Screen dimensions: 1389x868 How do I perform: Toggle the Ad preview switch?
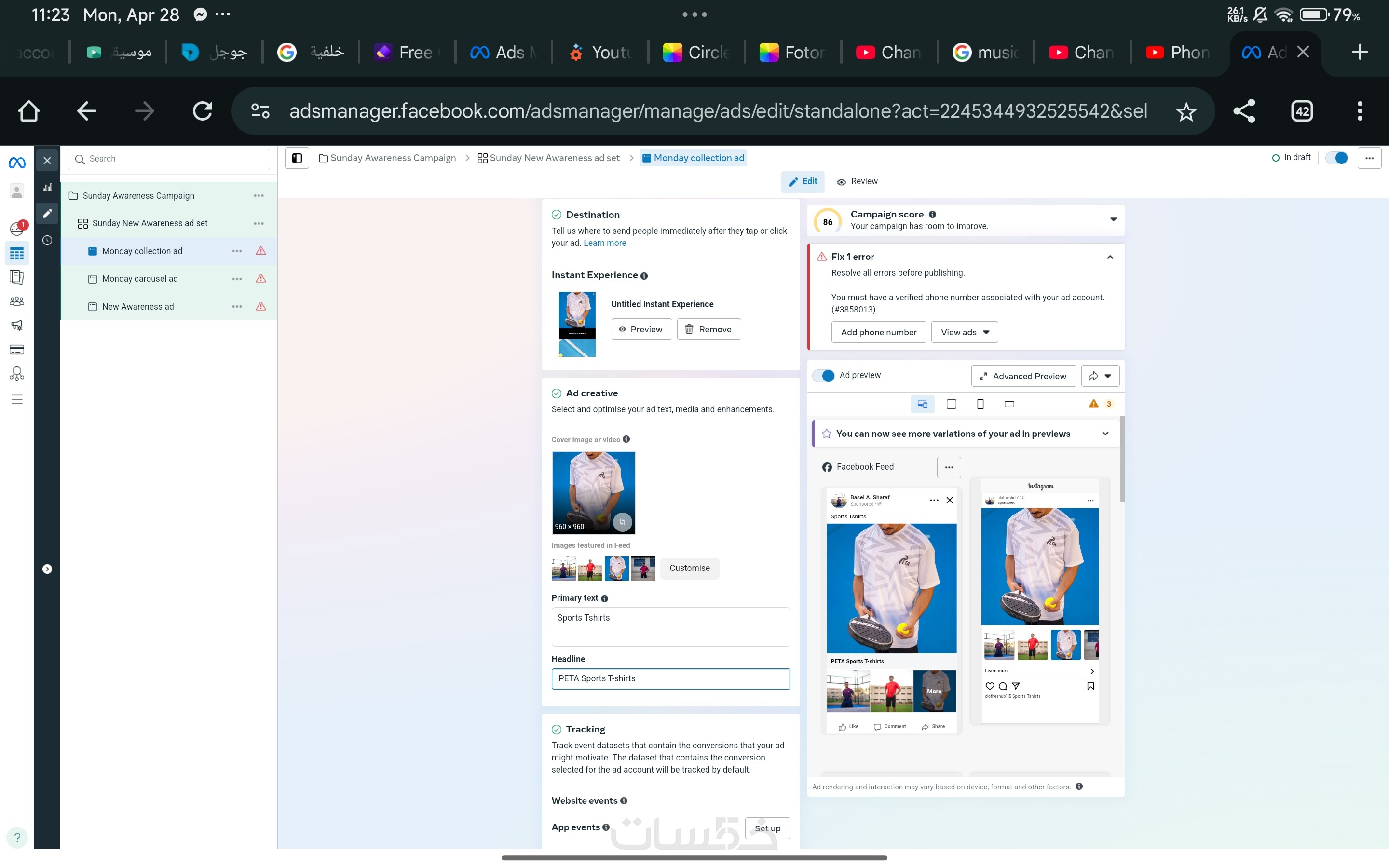[x=824, y=376]
